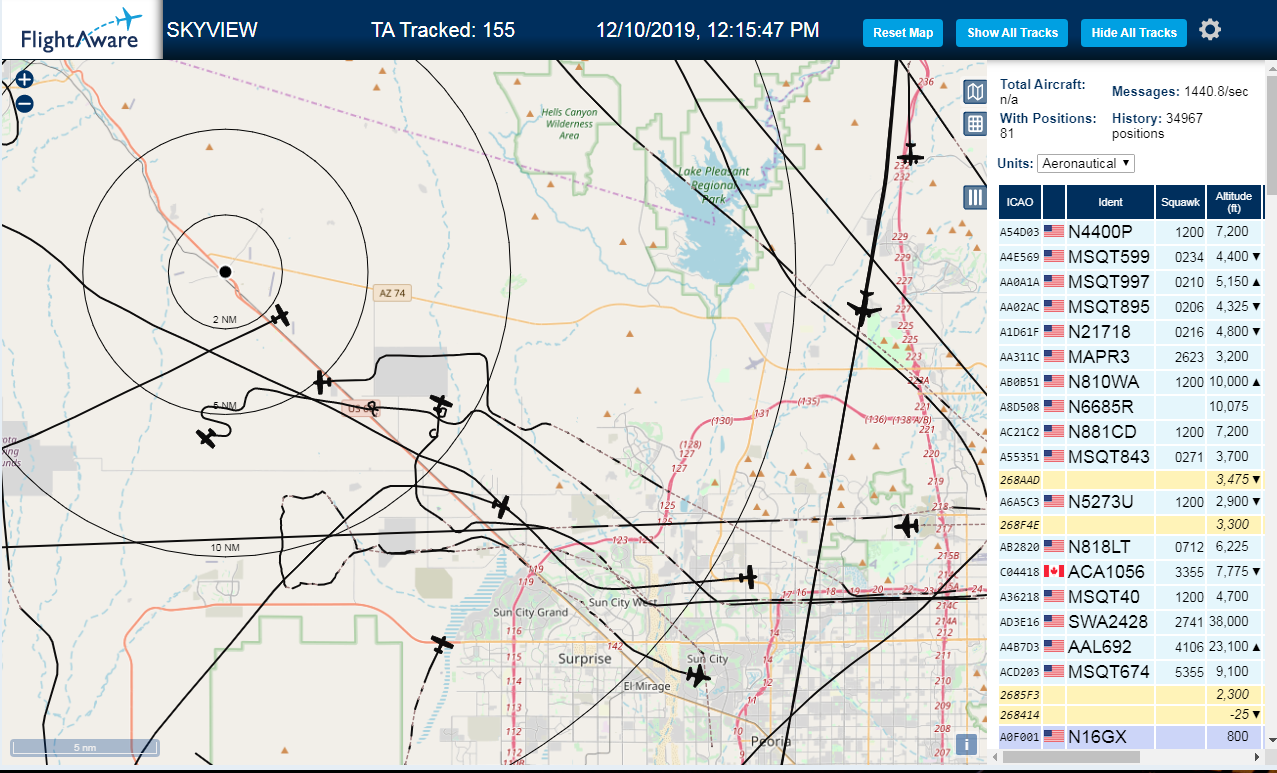1277x773 pixels.
Task: Click the FlightAware logo
Action: (x=81, y=31)
